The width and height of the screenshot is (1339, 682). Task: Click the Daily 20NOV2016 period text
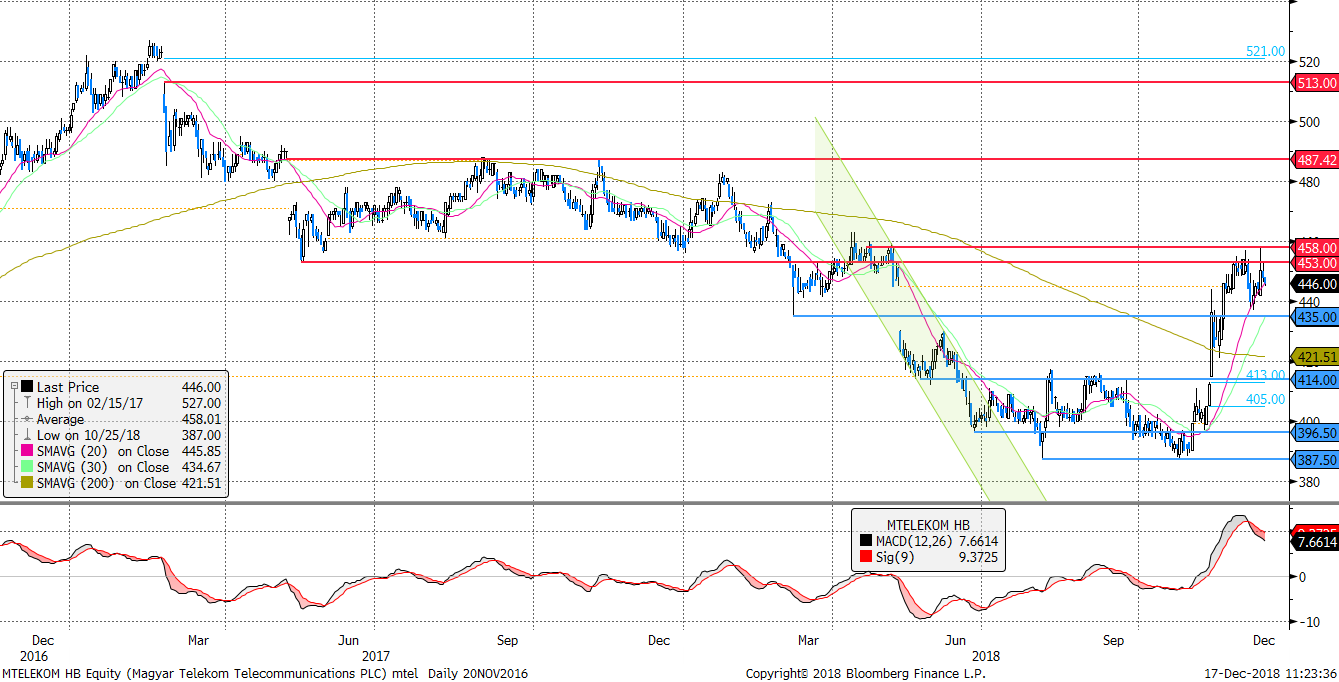coord(478,673)
